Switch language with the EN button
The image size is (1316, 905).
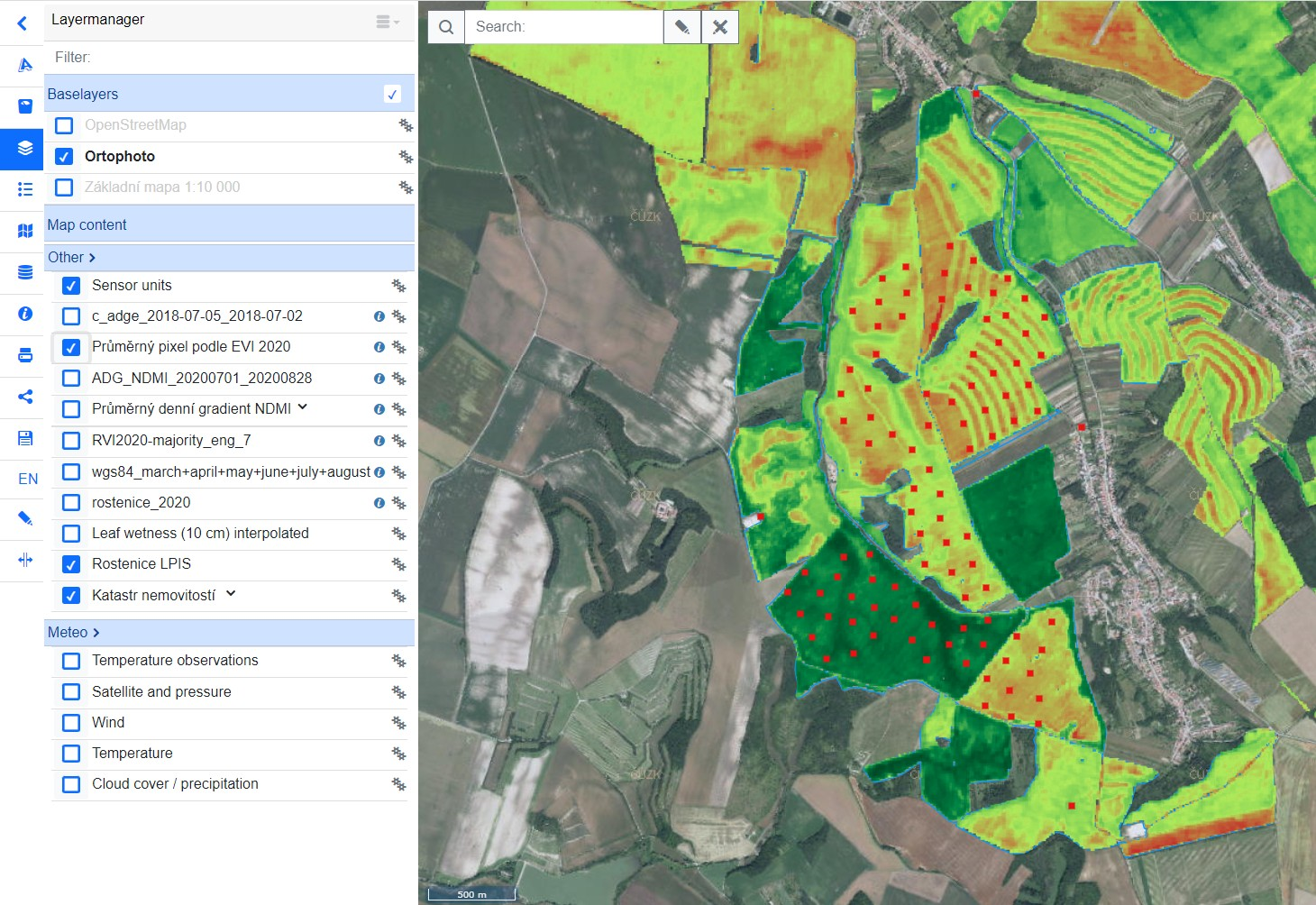tap(28, 479)
